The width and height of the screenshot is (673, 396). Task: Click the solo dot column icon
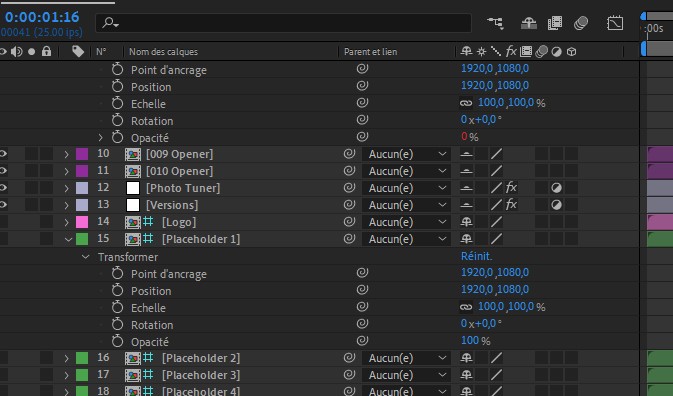31,52
